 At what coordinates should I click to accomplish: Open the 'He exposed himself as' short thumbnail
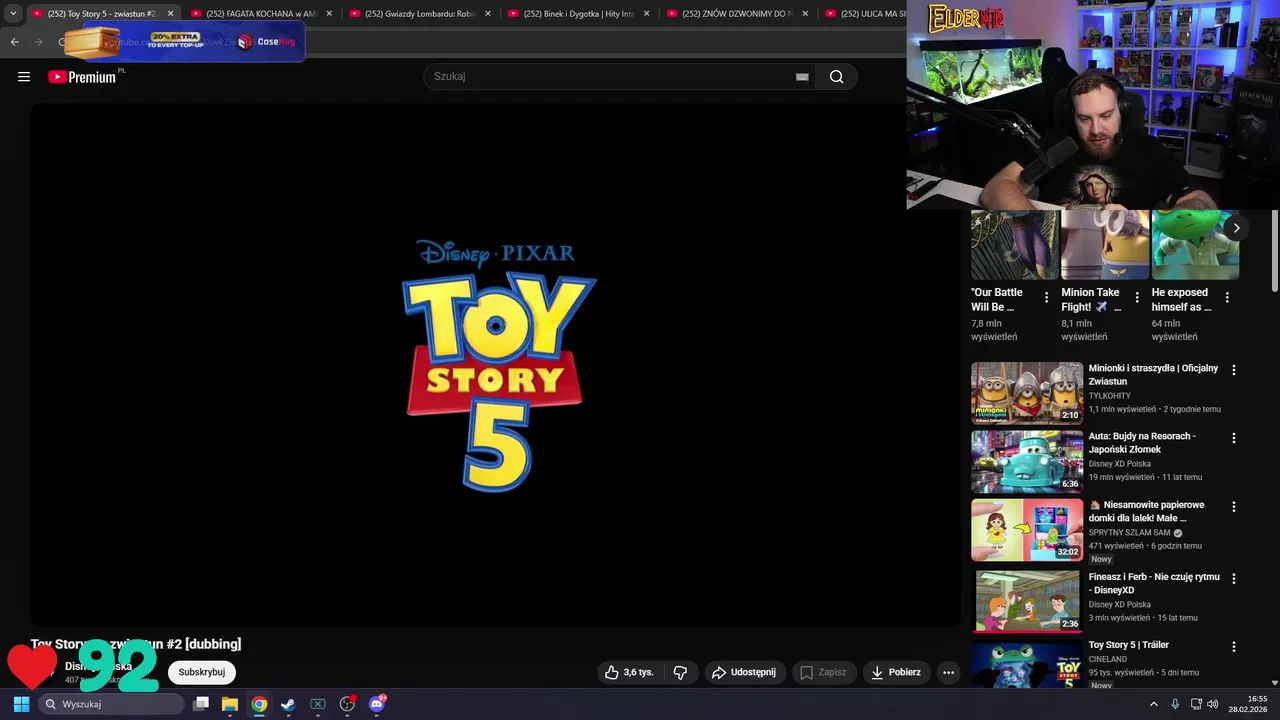[x=1195, y=245]
